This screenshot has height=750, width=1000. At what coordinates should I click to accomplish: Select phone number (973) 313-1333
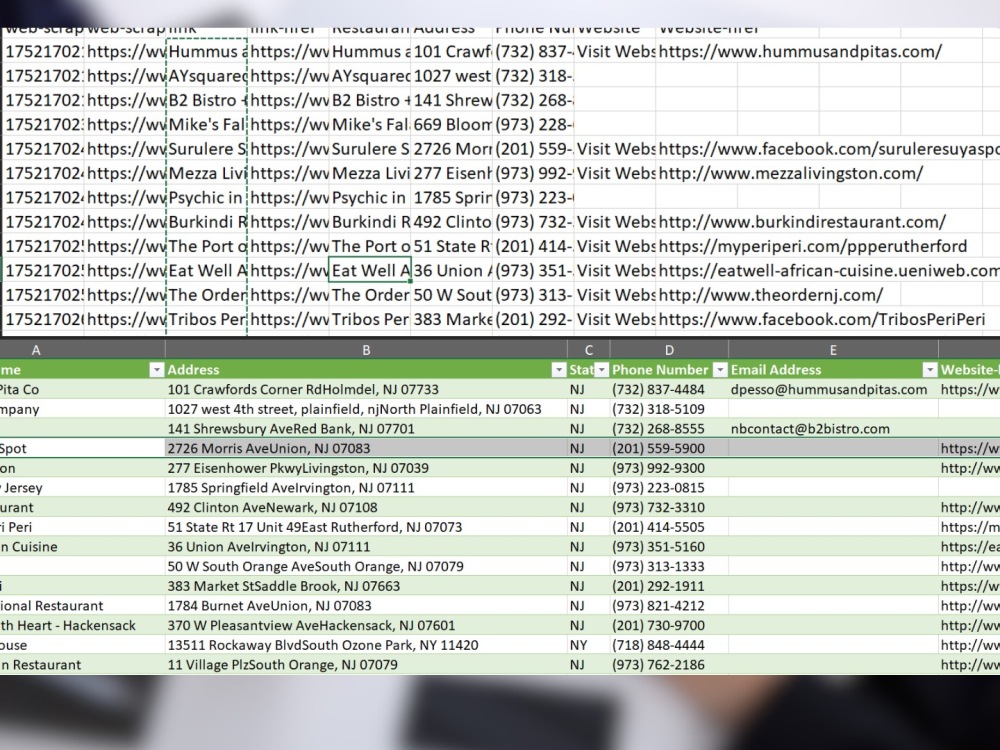(x=669, y=566)
